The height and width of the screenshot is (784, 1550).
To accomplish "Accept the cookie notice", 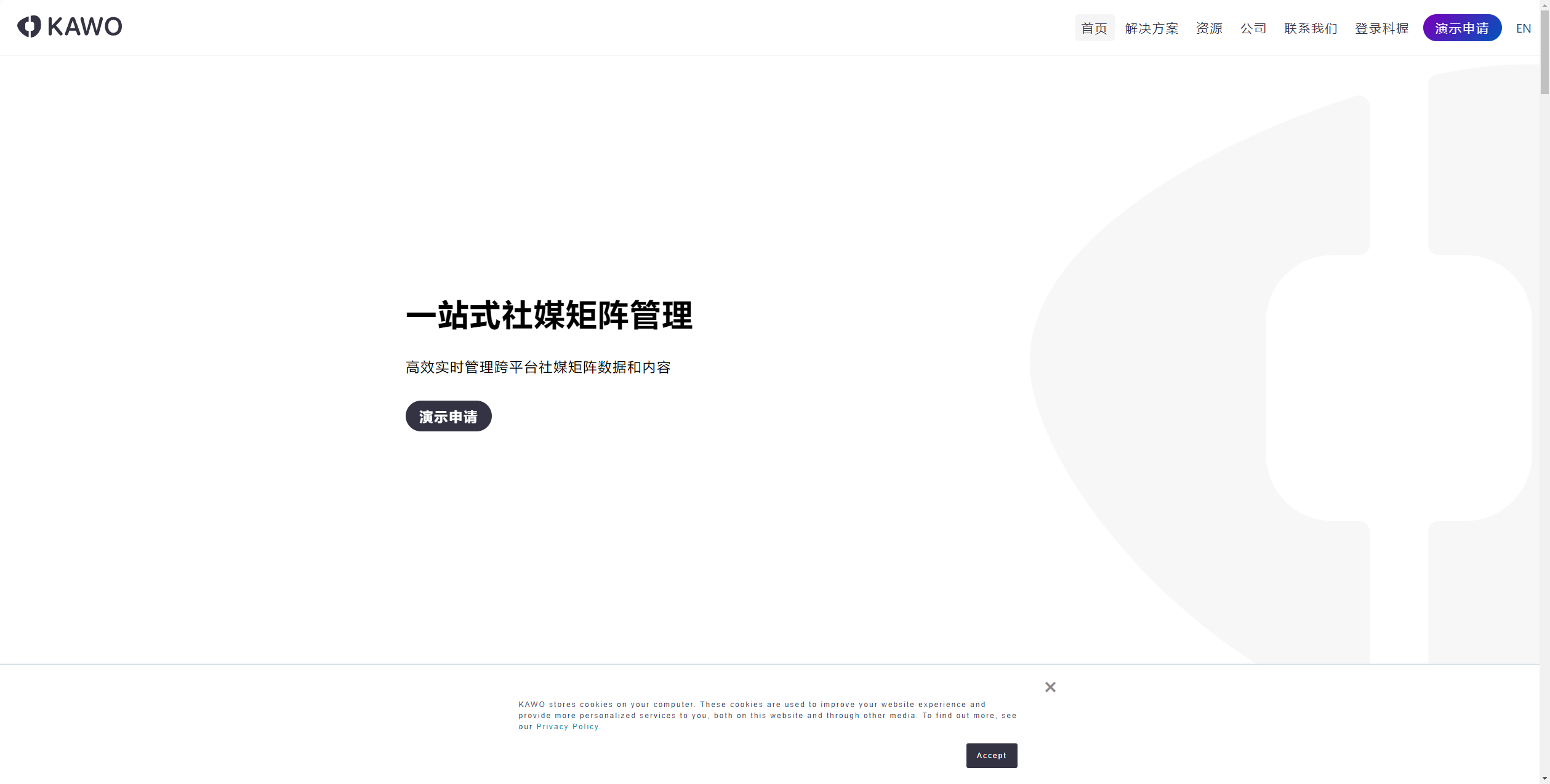I will pos(991,755).
